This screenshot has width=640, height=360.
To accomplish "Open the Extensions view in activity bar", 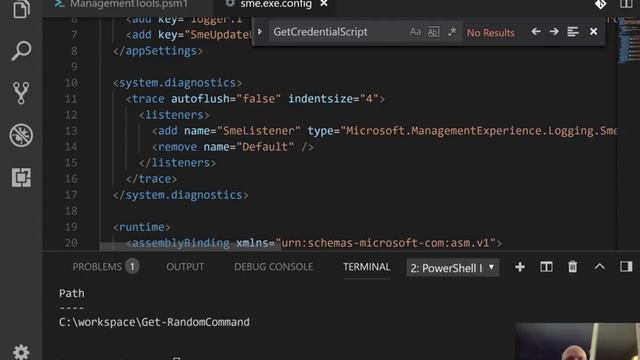I will click(21, 178).
